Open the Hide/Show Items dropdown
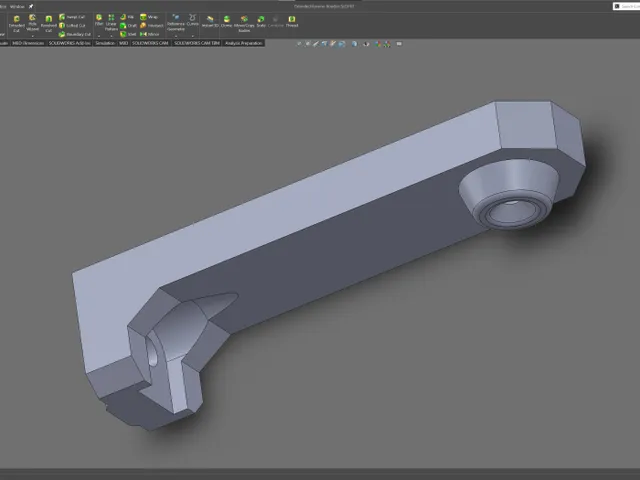The image size is (640, 480). point(366,44)
